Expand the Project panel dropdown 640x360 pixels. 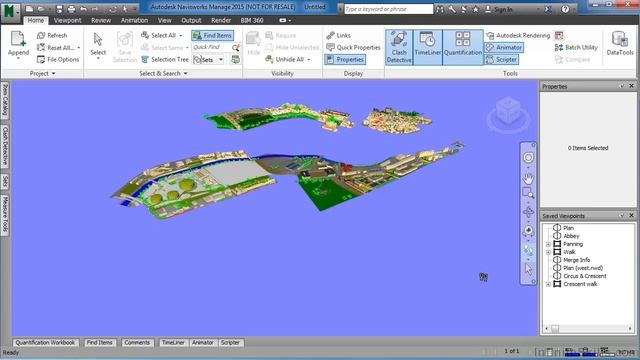click(x=42, y=73)
